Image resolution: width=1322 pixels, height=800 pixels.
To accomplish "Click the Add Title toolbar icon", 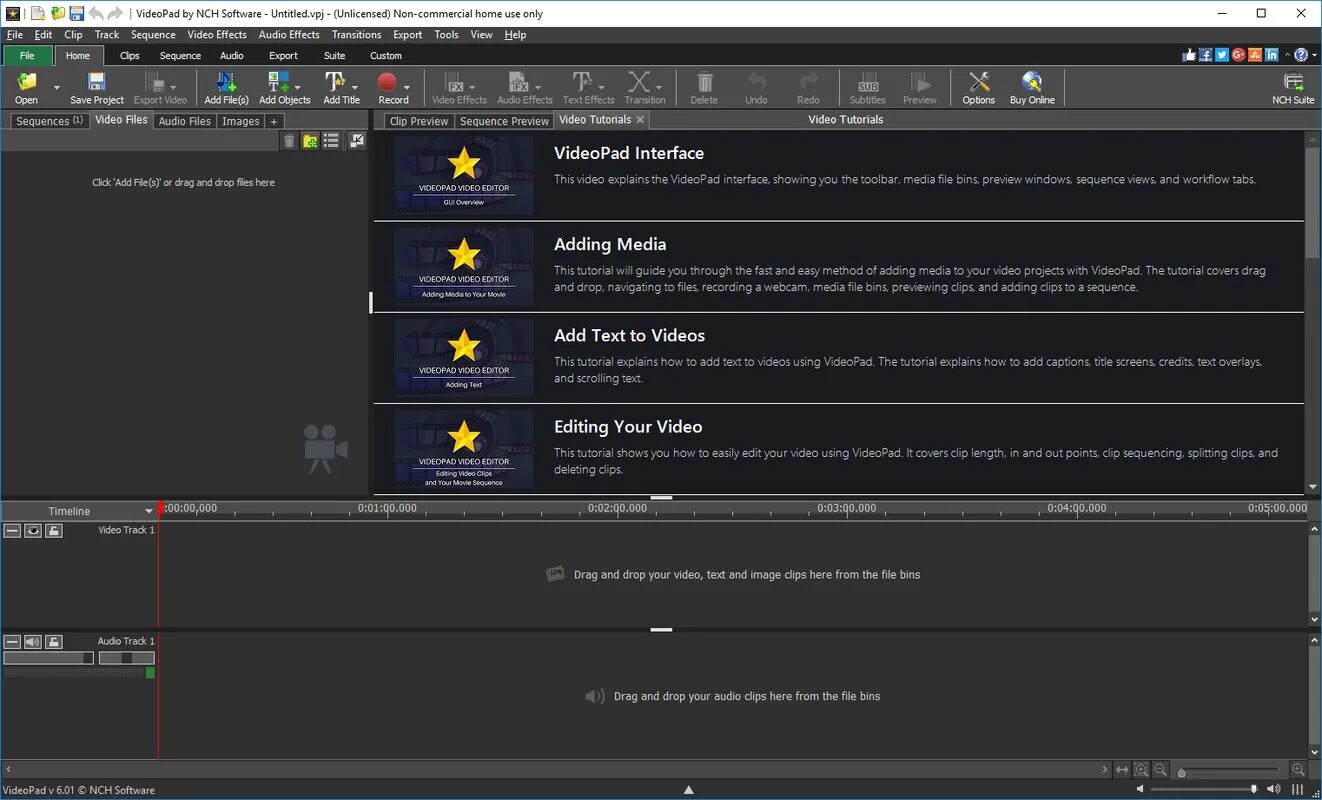I will [335, 82].
